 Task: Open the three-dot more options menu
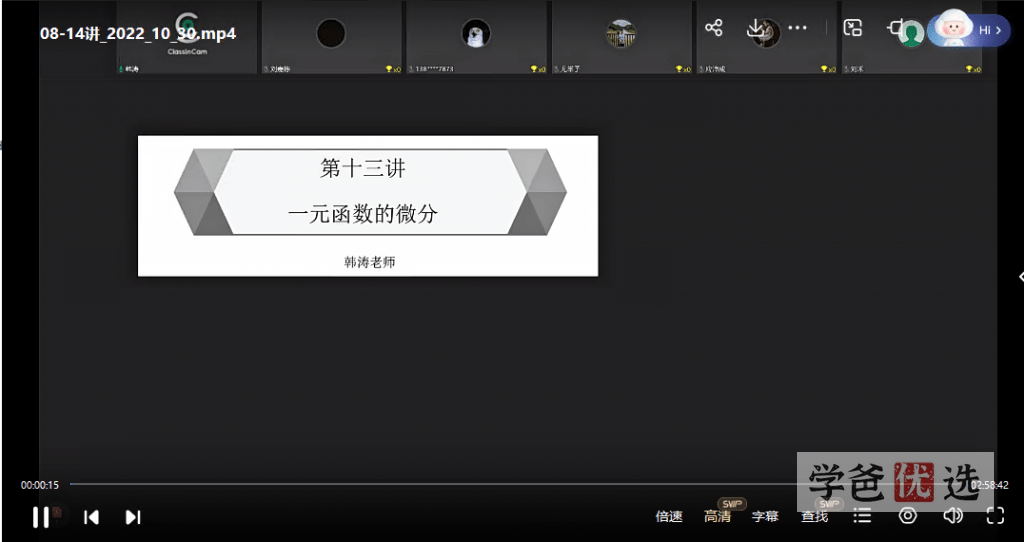pyautogui.click(x=797, y=28)
